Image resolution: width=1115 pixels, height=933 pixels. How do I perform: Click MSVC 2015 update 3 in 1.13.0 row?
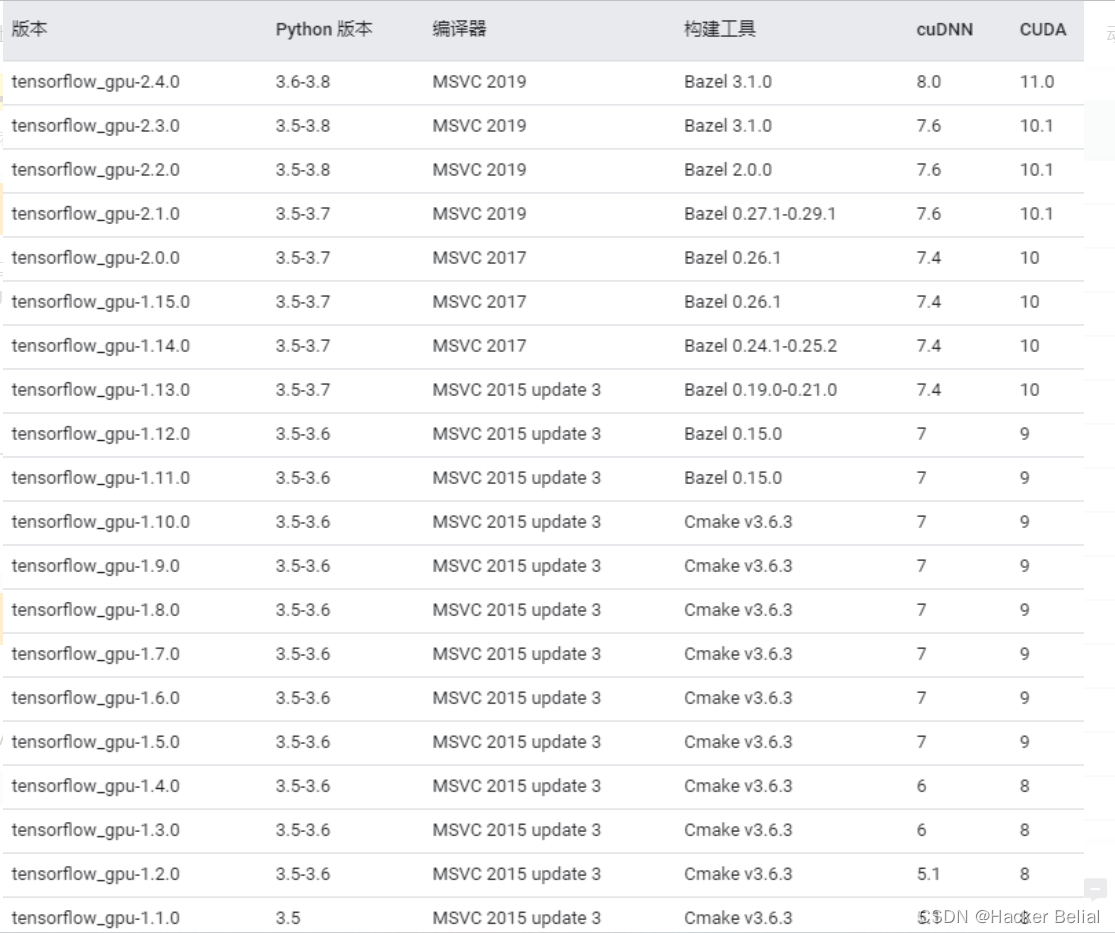click(517, 390)
